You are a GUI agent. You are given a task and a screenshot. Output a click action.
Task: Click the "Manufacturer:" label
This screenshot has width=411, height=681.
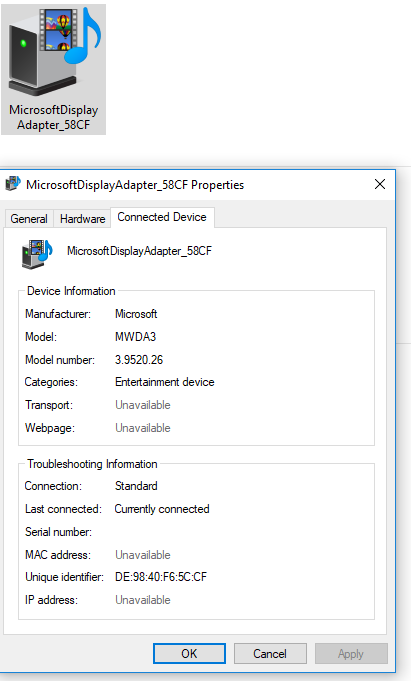click(x=58, y=314)
